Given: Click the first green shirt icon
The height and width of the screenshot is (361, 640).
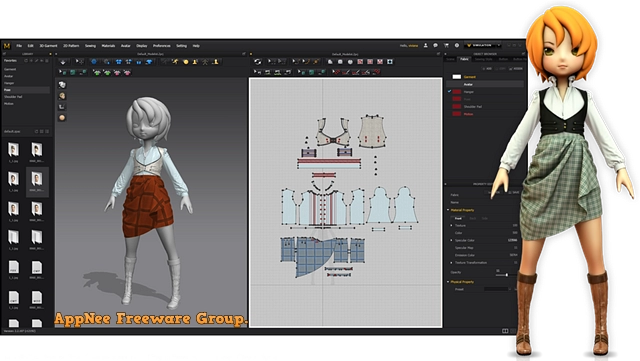Looking at the screenshot, I should [x=97, y=73].
